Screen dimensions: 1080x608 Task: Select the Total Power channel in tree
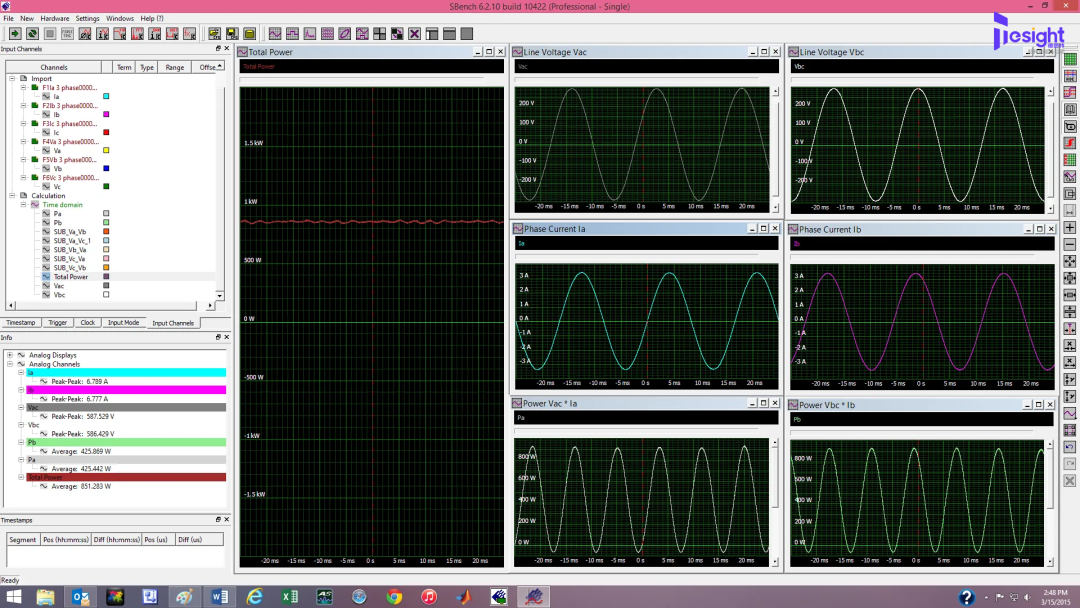(71, 277)
